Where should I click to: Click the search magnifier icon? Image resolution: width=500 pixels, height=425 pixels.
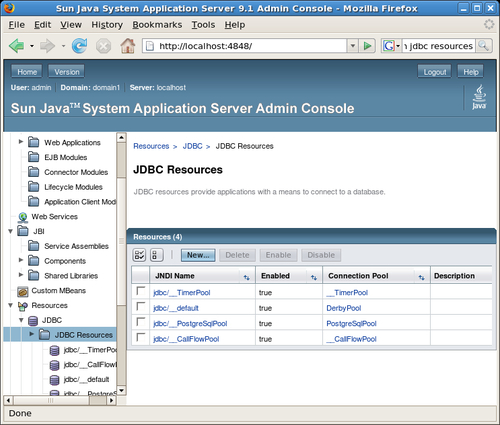(483, 46)
